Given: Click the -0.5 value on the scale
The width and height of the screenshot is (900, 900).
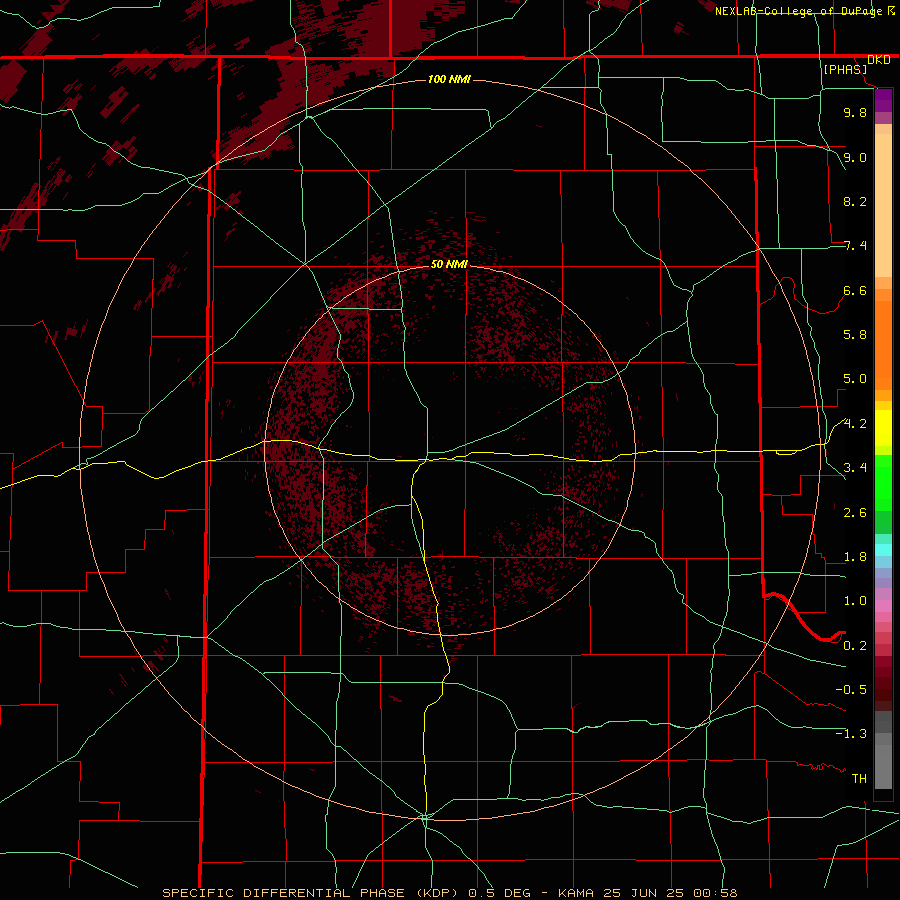Looking at the screenshot, I should click(851, 689).
